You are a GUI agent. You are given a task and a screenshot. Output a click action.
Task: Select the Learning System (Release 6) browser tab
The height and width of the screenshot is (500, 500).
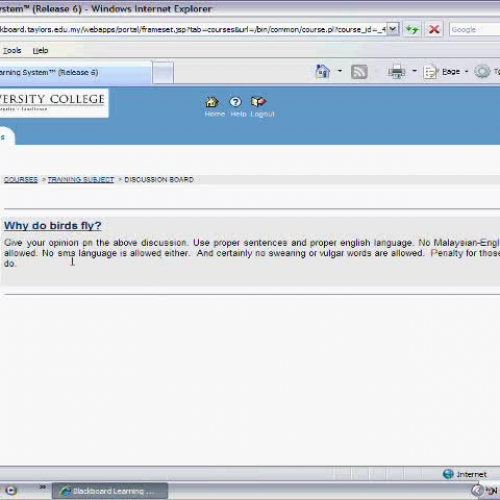(x=75, y=72)
